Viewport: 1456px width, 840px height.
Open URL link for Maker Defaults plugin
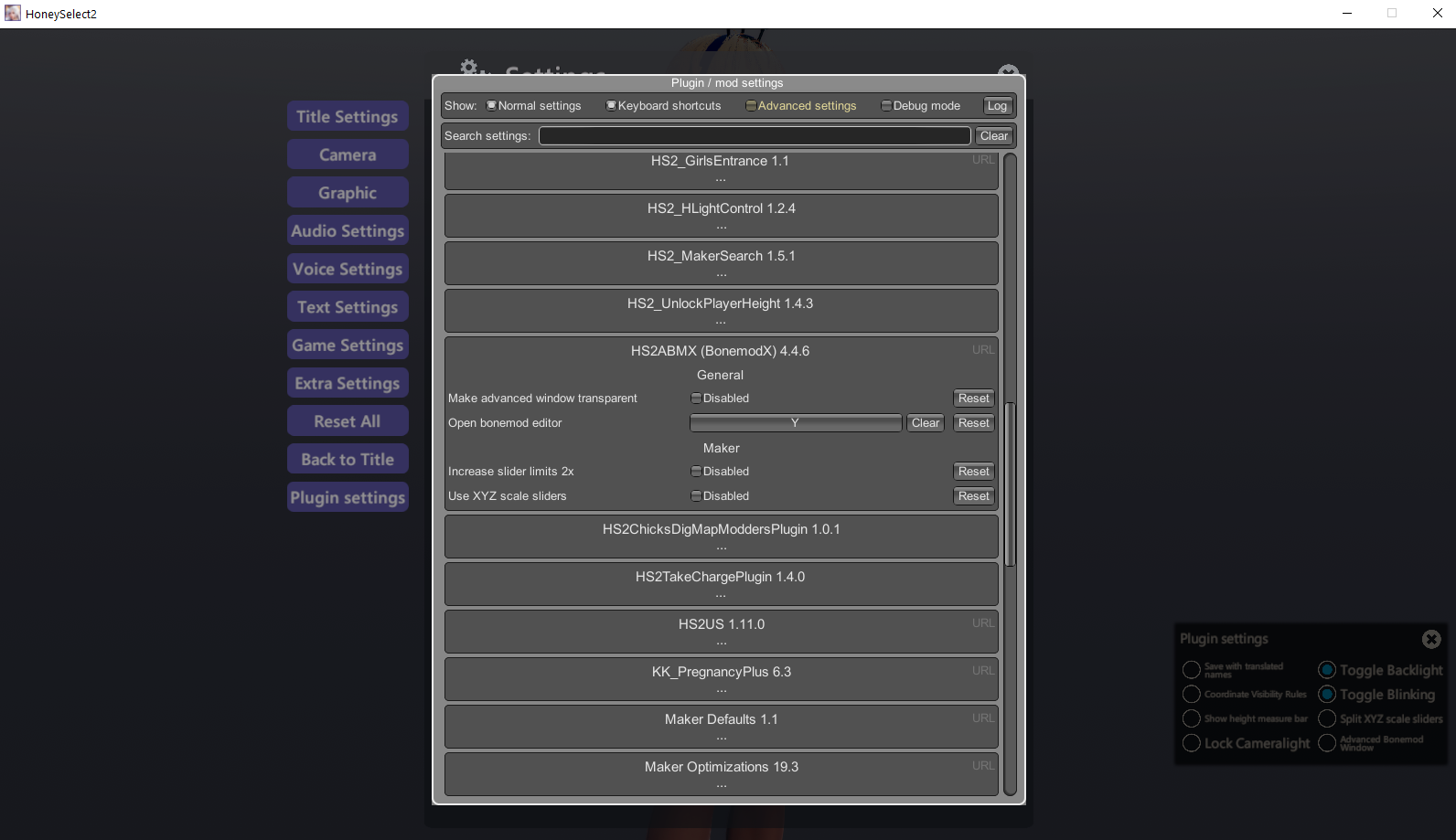coord(983,718)
